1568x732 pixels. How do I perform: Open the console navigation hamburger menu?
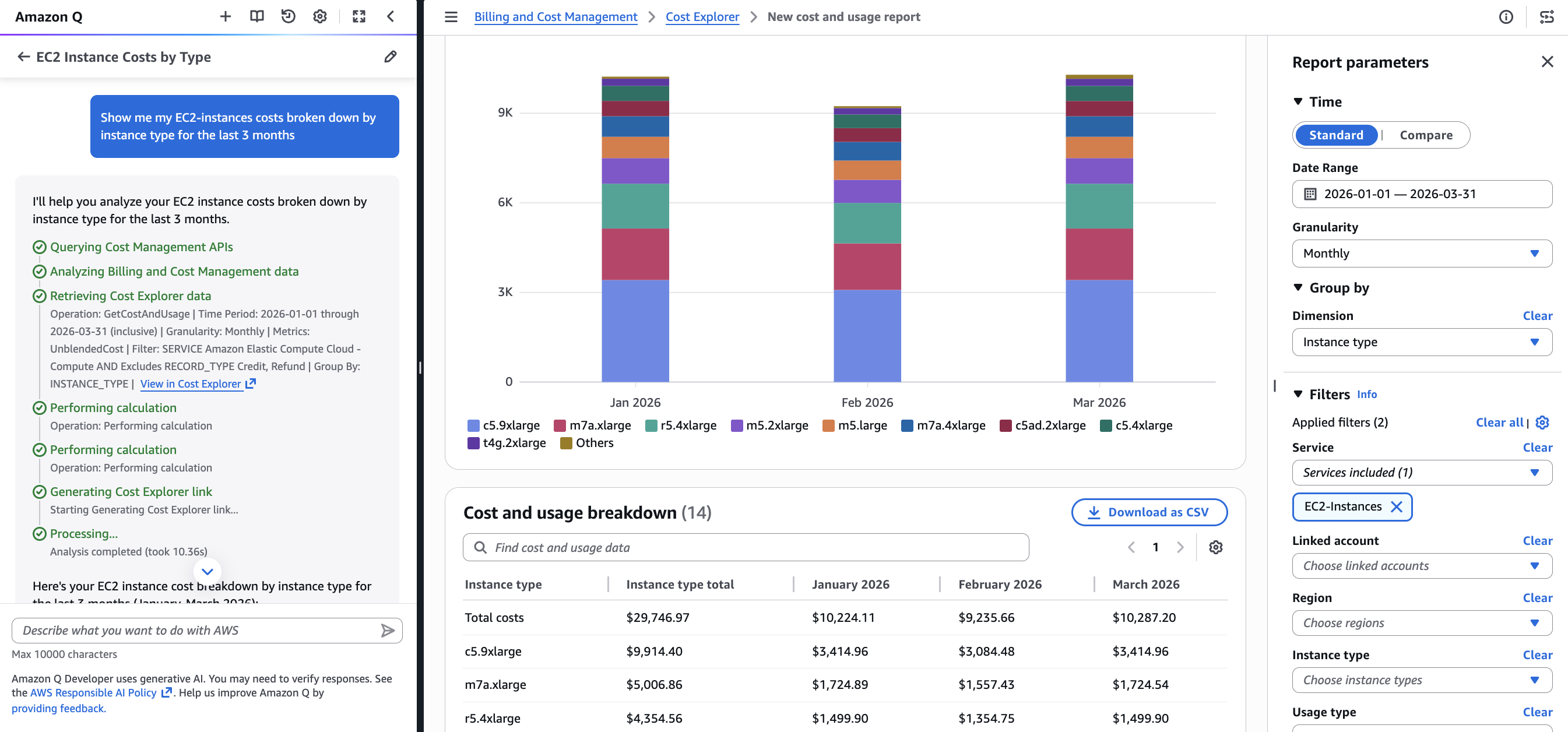(451, 16)
